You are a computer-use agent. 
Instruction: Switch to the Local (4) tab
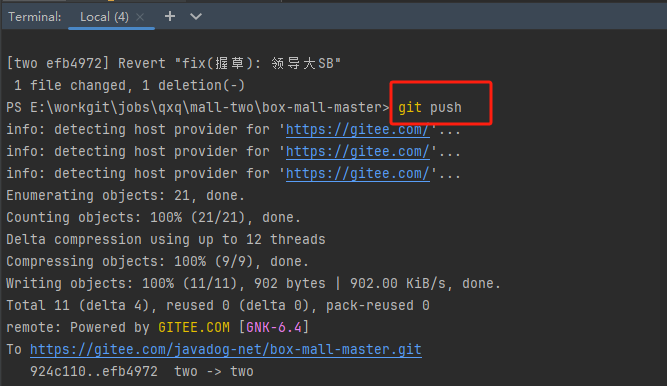(x=104, y=17)
